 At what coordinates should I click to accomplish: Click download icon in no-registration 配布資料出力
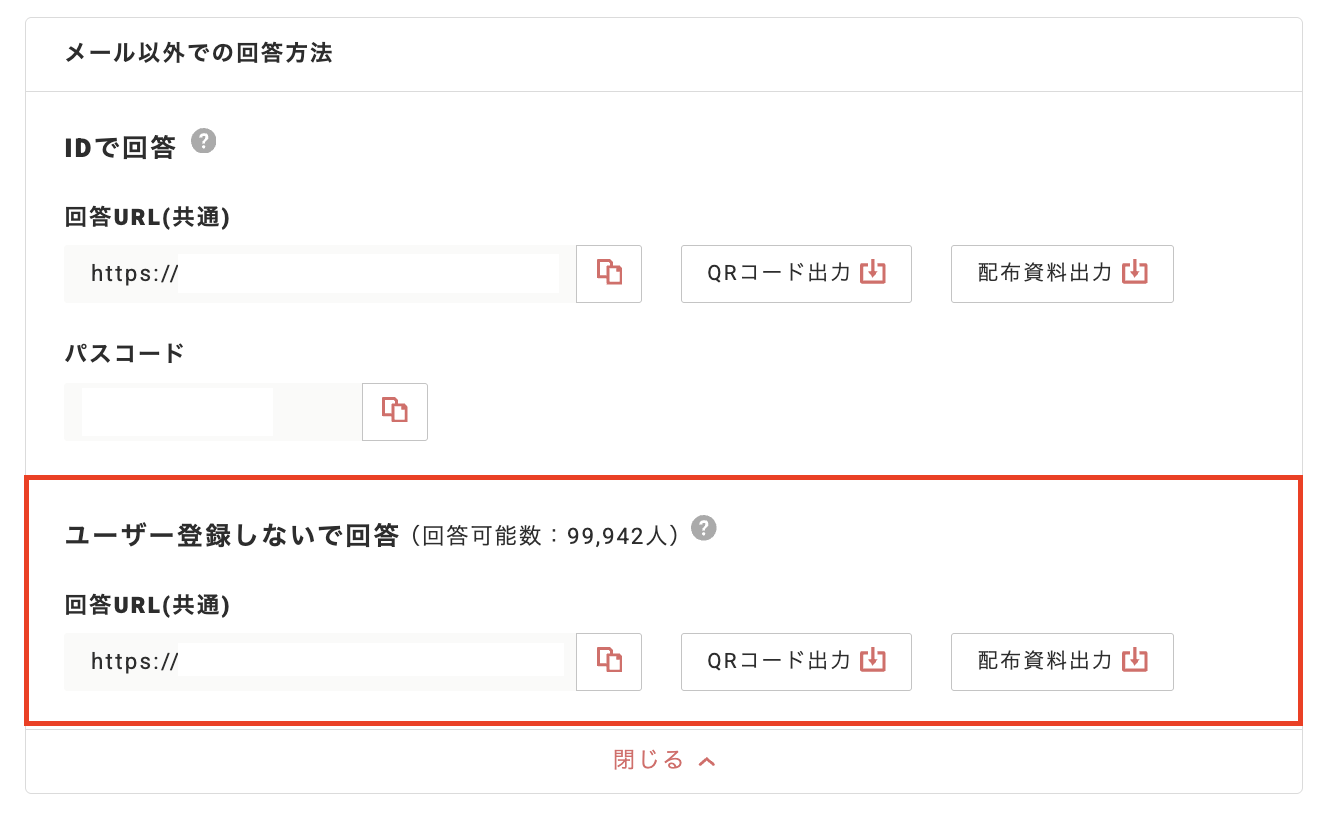point(1134,660)
